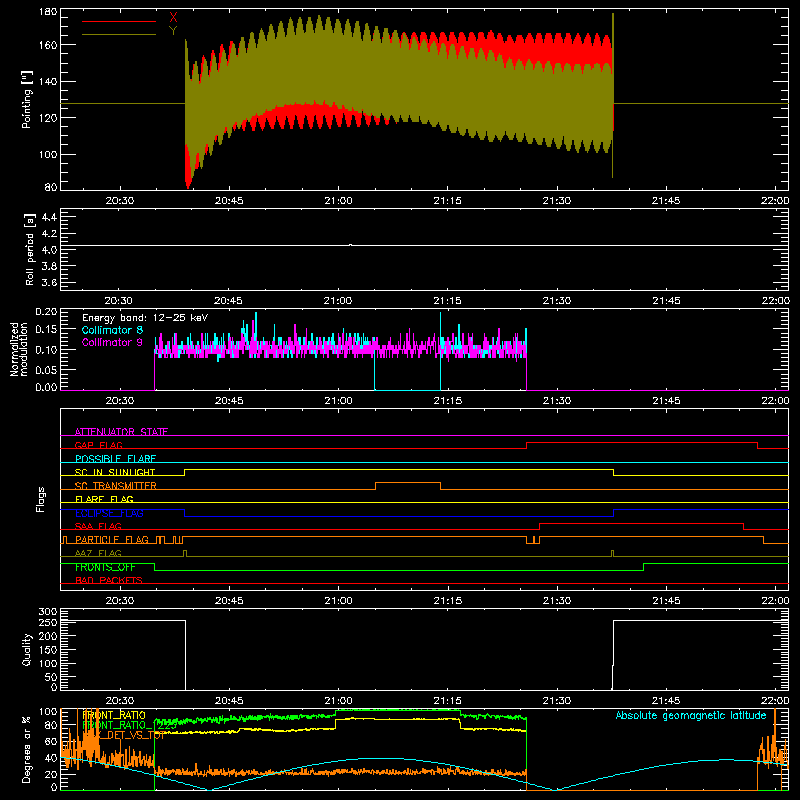Click the olive Y legend line sample
The image size is (800, 800).
[119, 34]
